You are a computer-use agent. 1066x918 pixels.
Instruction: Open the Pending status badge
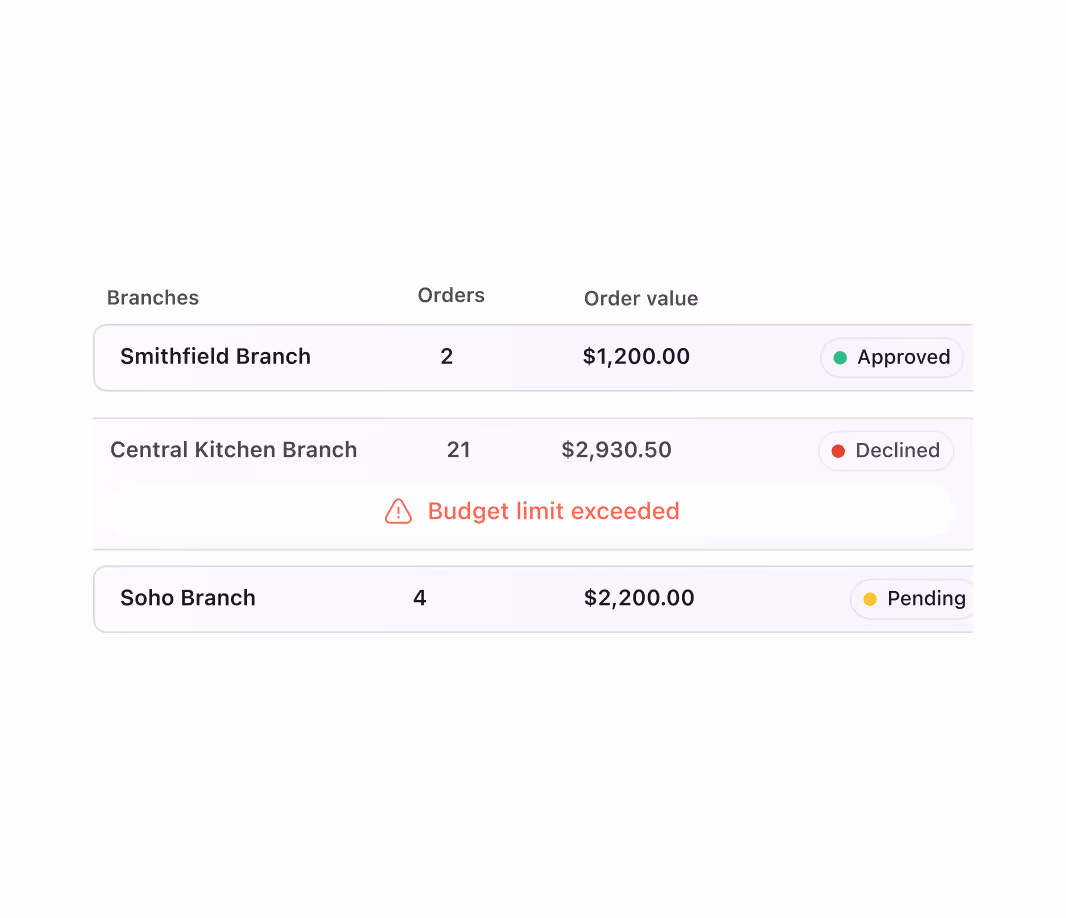point(912,599)
